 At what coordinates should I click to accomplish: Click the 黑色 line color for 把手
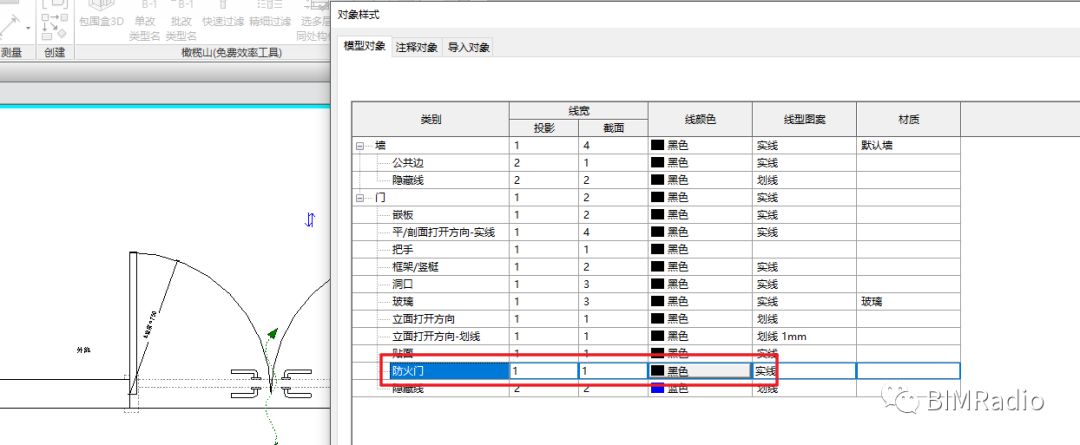(700, 249)
